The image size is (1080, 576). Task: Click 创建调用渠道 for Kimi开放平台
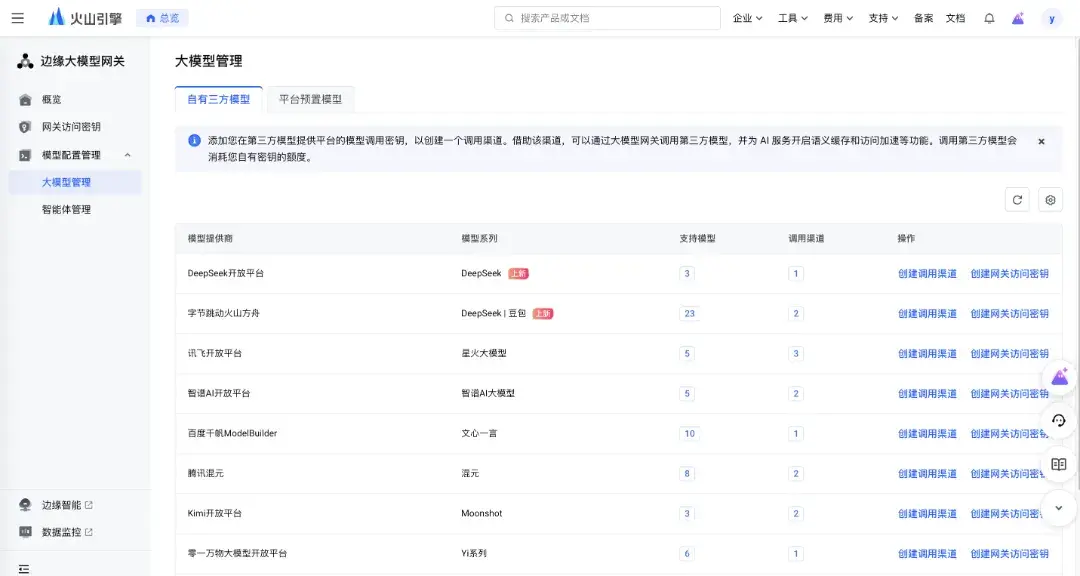pyautogui.click(x=927, y=513)
